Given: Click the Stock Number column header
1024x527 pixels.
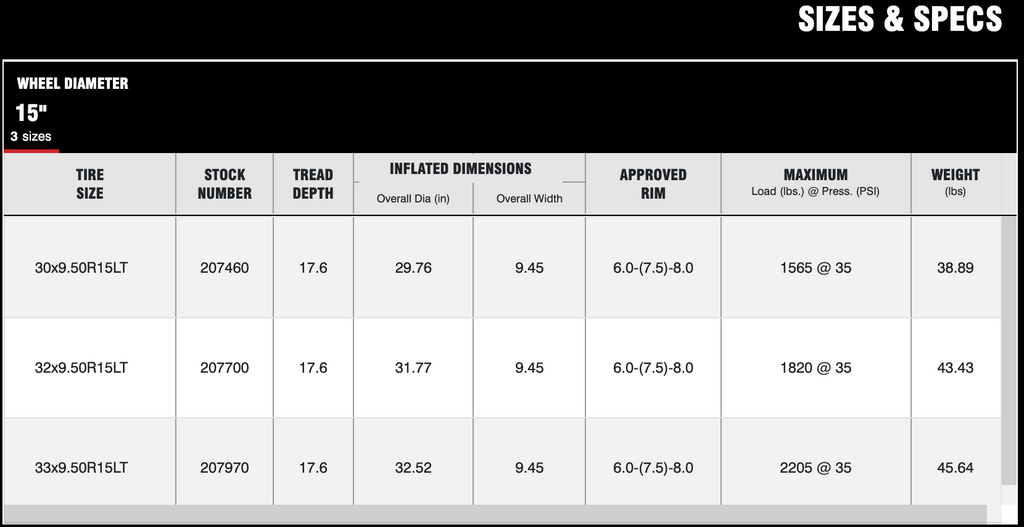Looking at the screenshot, I should click(x=225, y=184).
